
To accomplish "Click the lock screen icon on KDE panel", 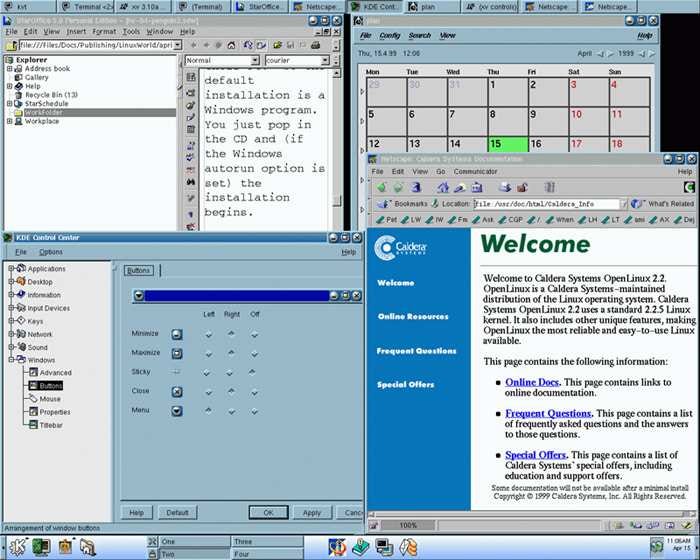I will pyautogui.click(x=153, y=554).
